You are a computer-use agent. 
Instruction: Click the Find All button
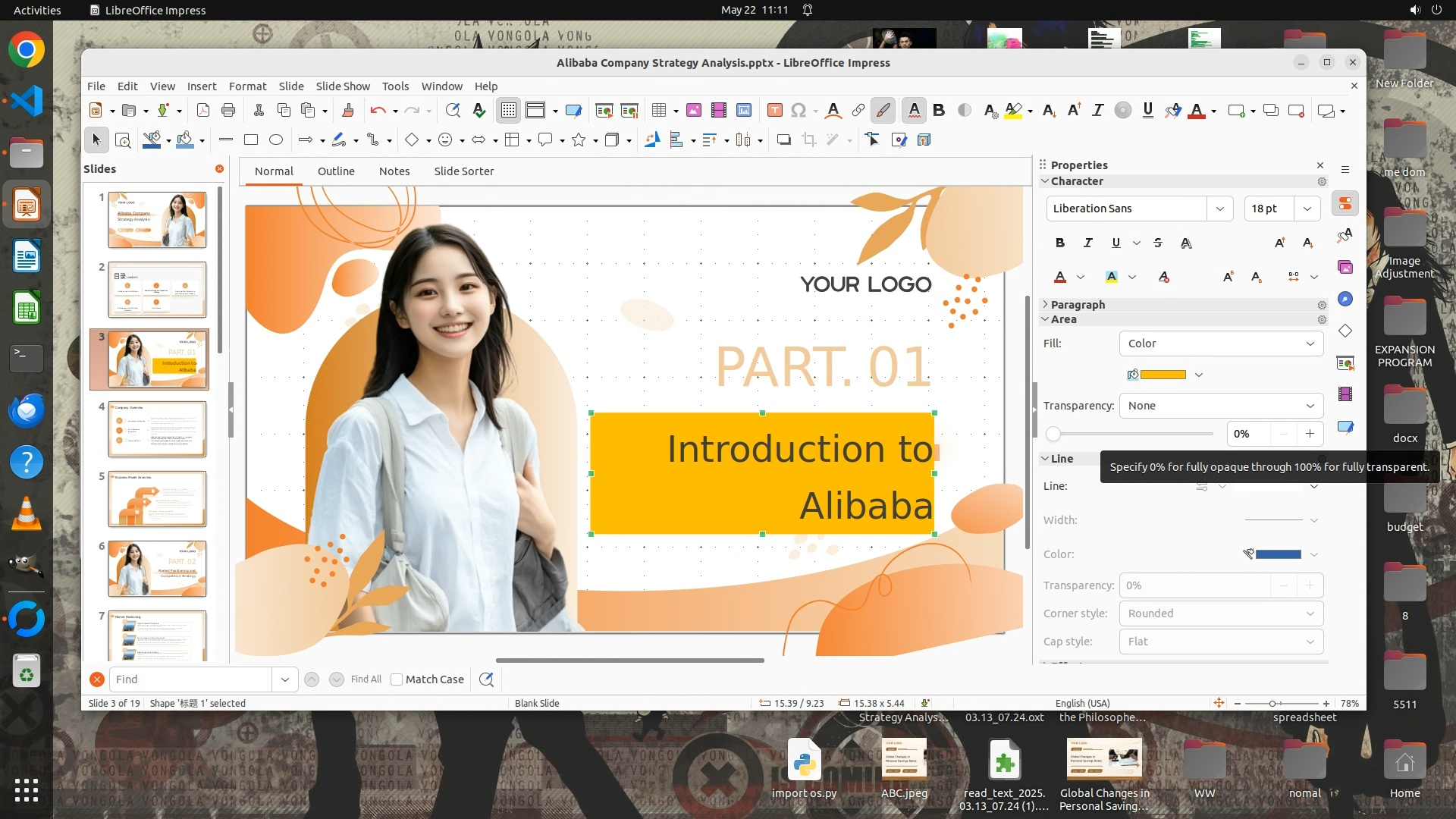366,679
